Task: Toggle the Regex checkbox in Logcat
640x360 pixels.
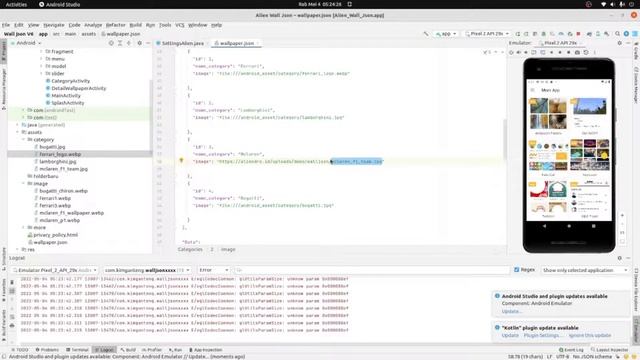Action: [516, 270]
